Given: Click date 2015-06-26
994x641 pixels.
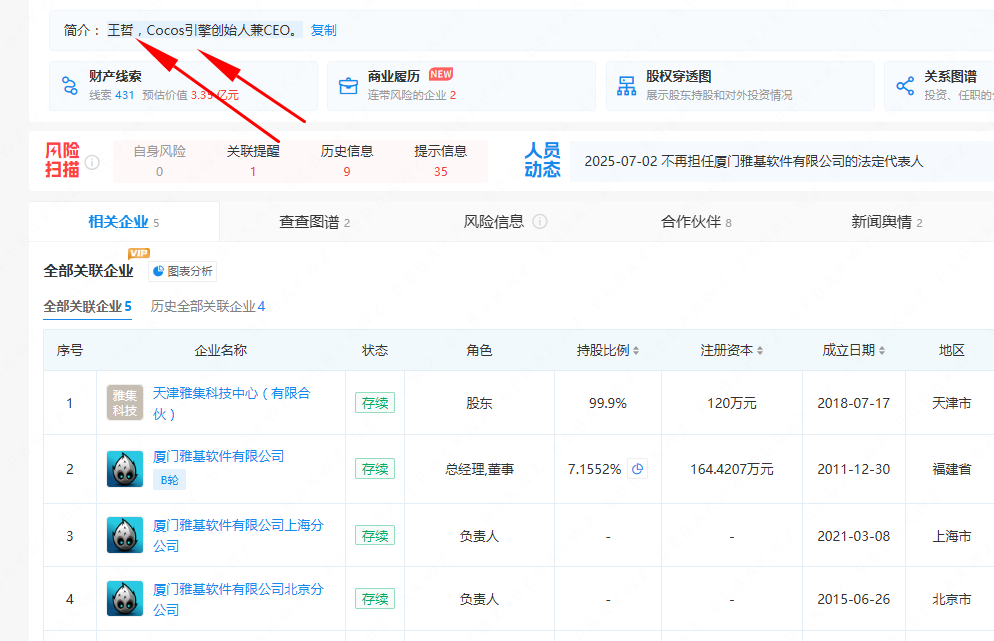Looking at the screenshot, I should (853, 599).
